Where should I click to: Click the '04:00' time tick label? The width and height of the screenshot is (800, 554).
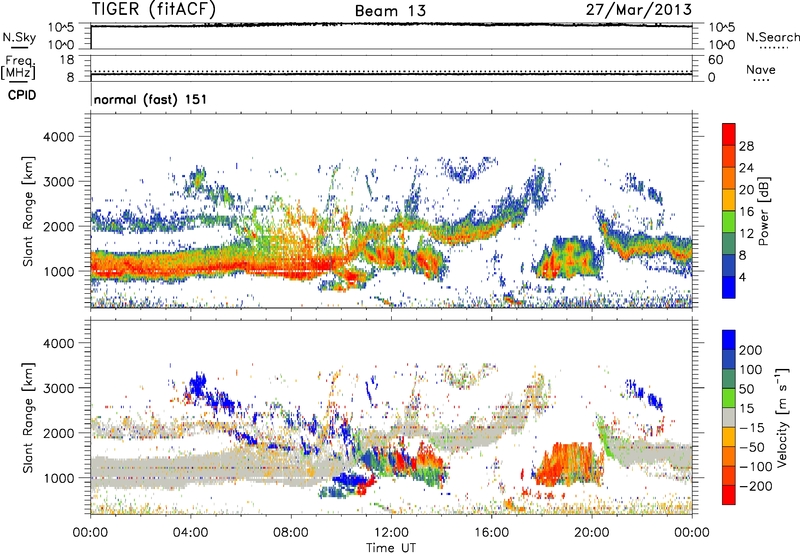tap(190, 533)
